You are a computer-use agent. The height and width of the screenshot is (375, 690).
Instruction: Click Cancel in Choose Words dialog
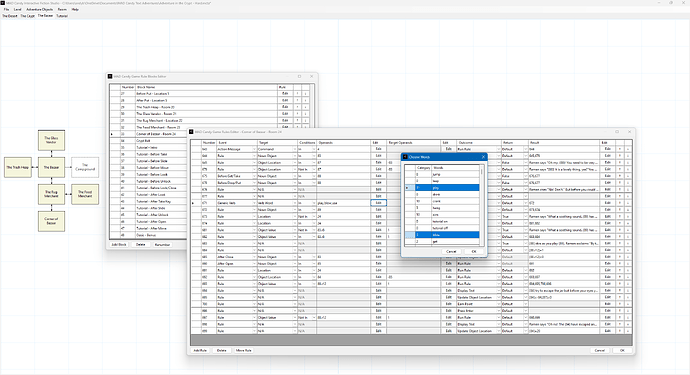tap(451, 251)
